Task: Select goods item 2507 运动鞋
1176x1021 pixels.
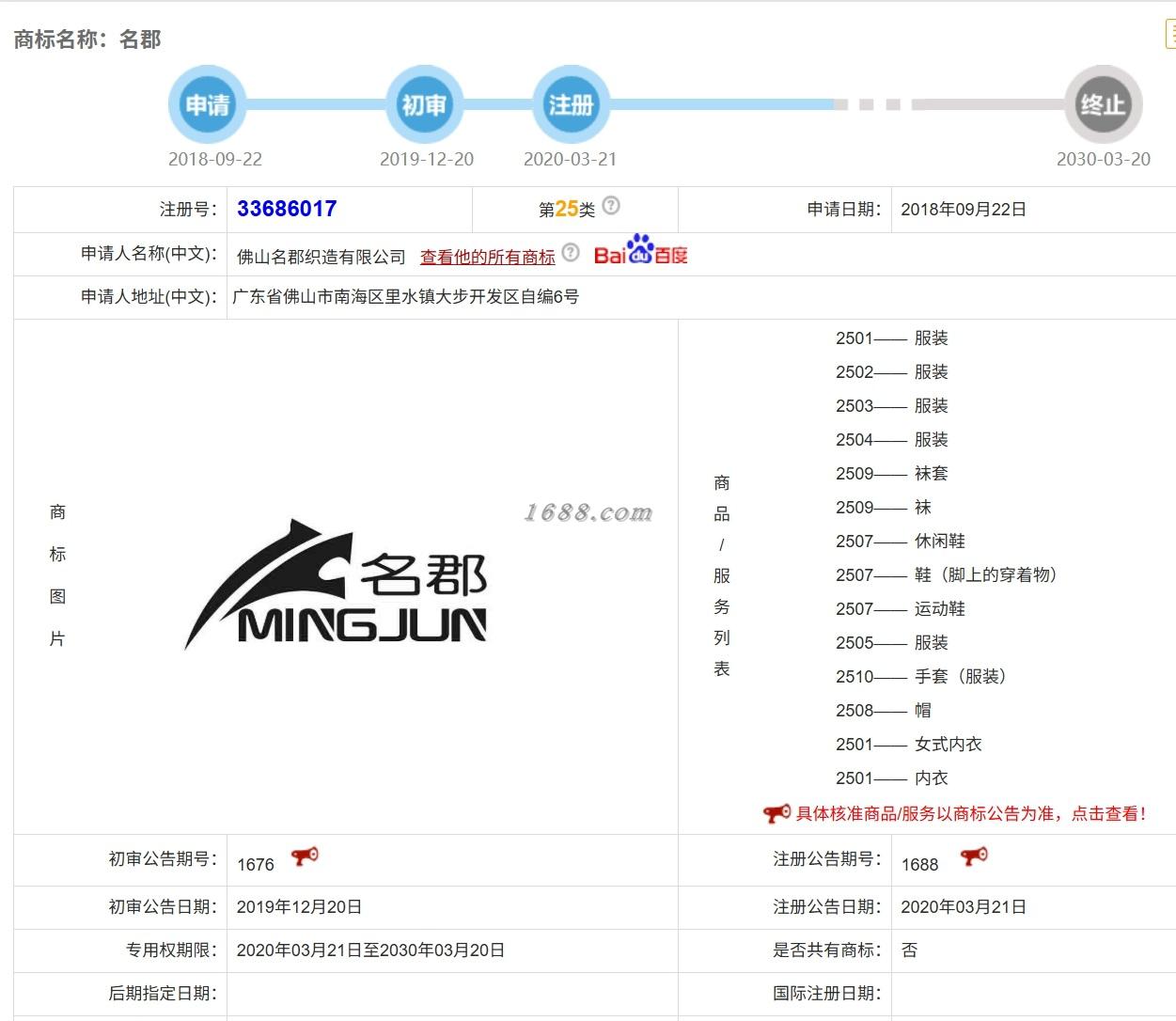Action: pyautogui.click(x=901, y=609)
